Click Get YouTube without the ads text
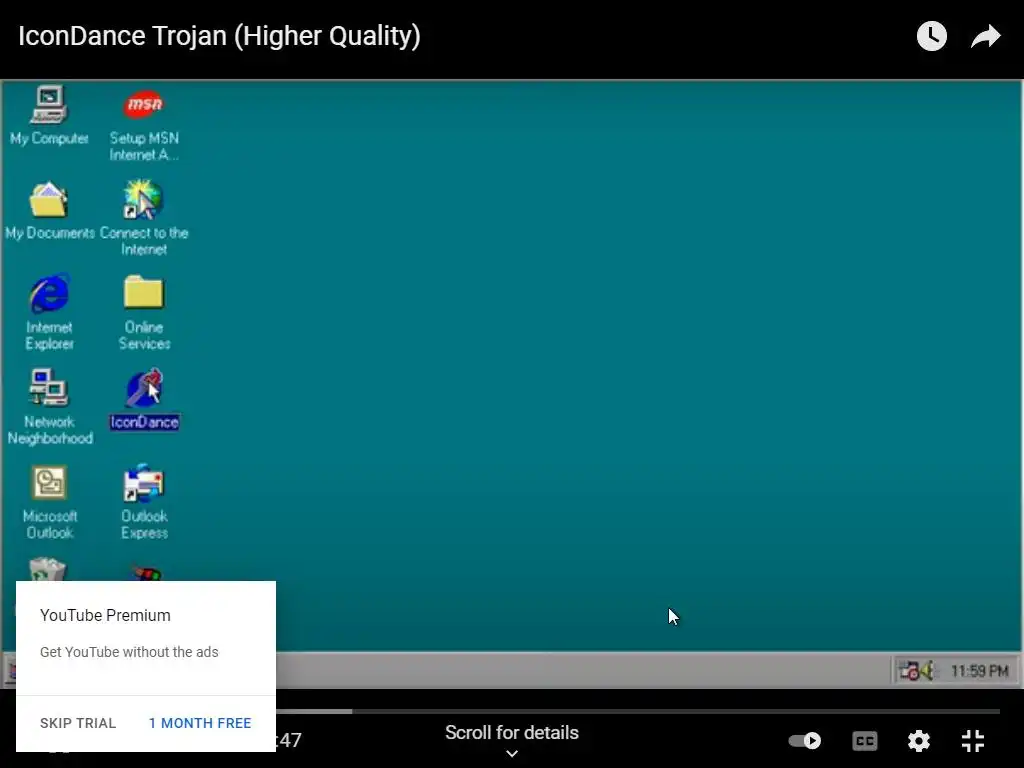 tap(129, 652)
